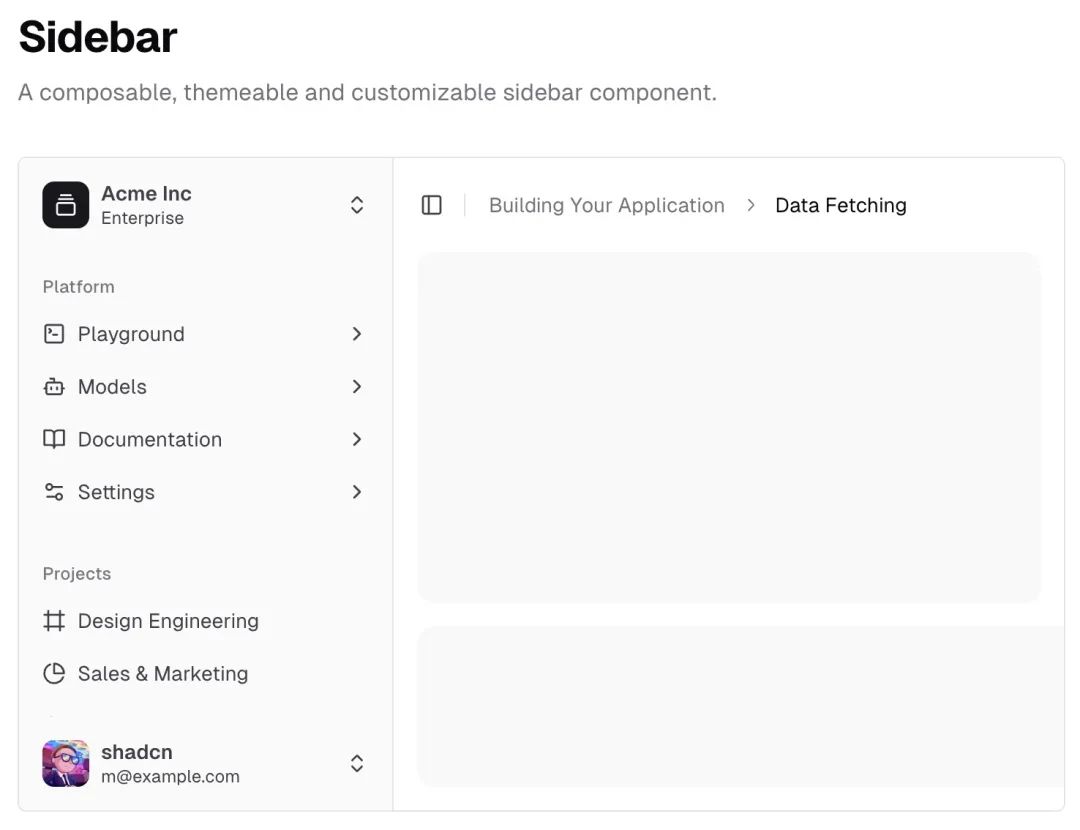Open the shadcn user menu chevron
Image resolution: width=1080 pixels, height=830 pixels.
(357, 763)
